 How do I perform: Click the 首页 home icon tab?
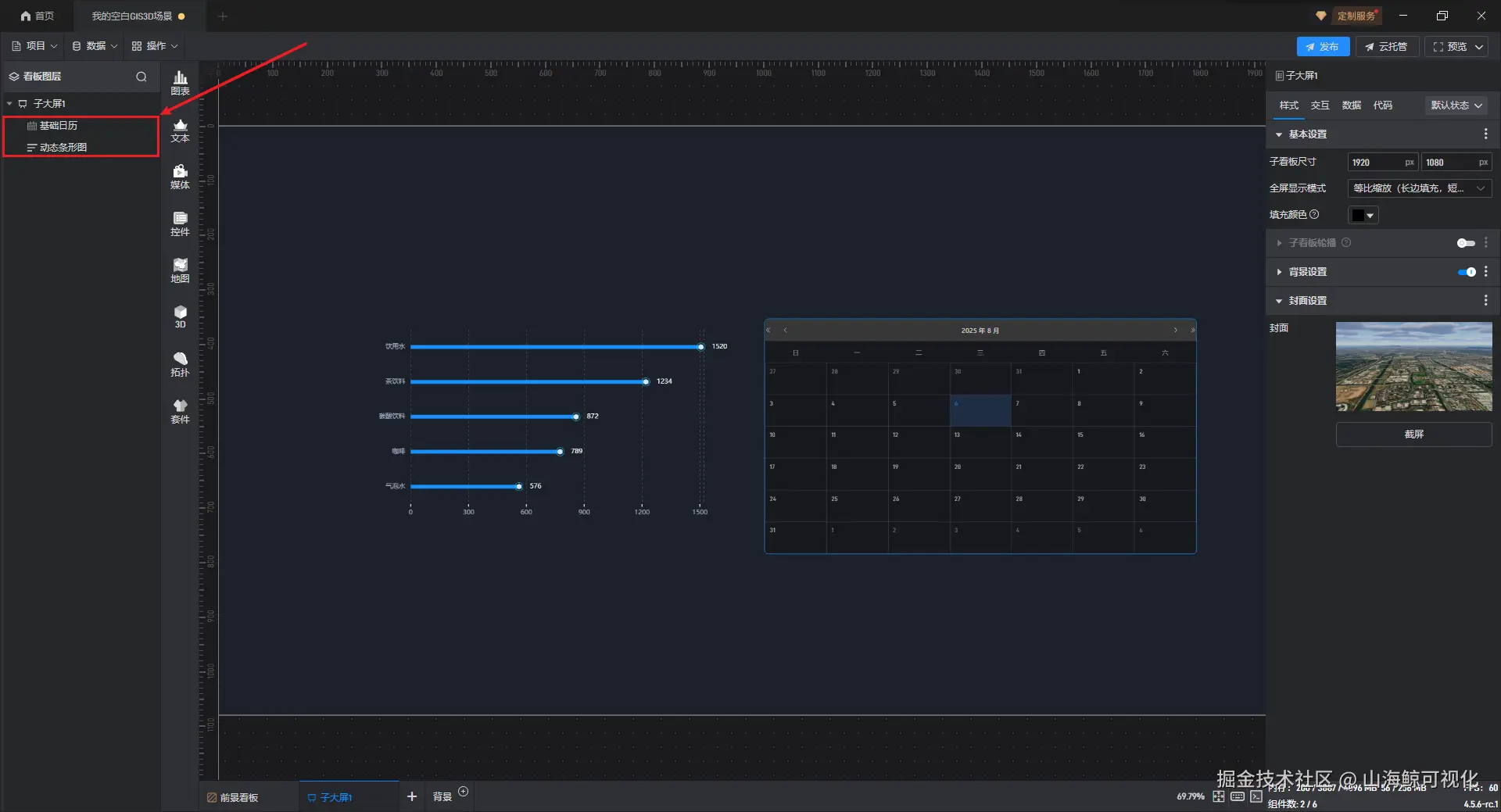coord(37,16)
